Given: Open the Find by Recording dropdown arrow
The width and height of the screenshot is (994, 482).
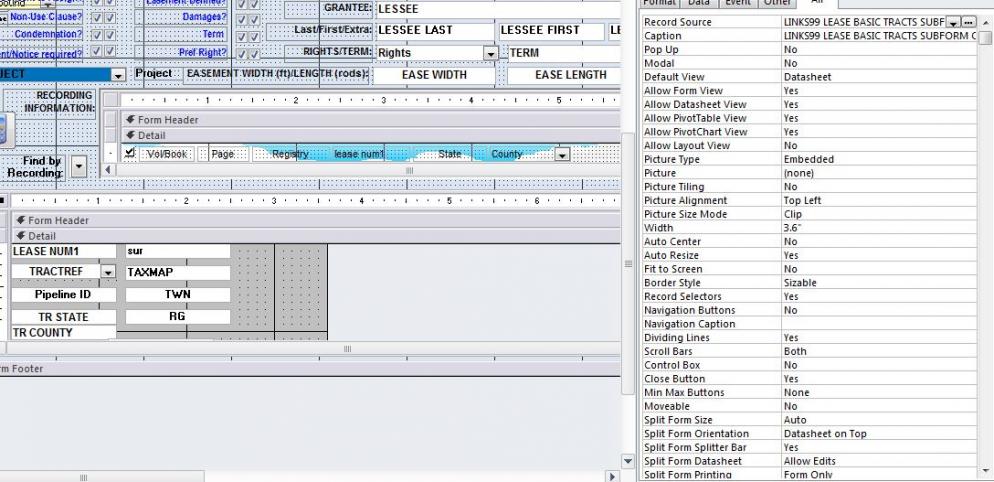Looking at the screenshot, I should click(79, 167).
